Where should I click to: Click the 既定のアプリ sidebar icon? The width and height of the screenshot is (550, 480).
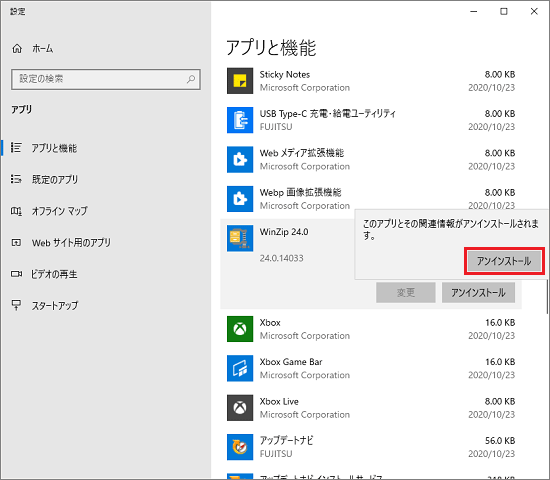16,179
